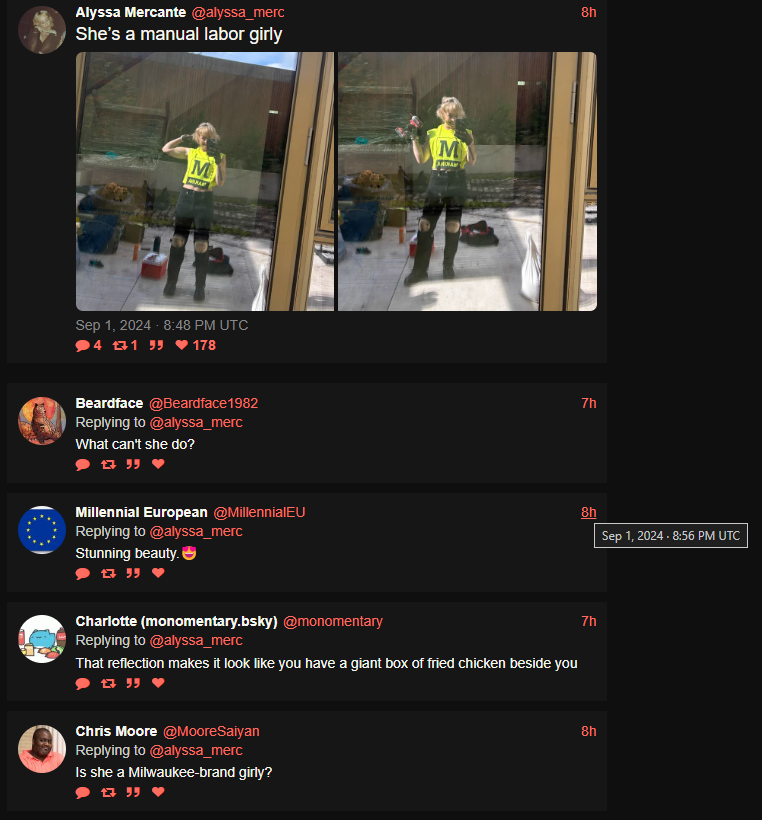762x820 pixels.
Task: Like Beardface's reply
Action: 158,464
